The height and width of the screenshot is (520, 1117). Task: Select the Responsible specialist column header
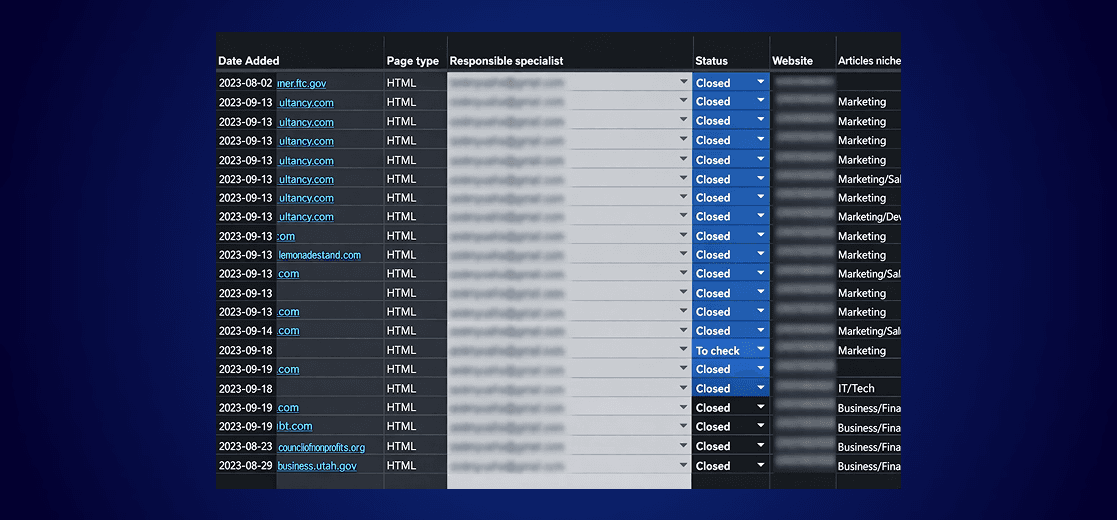tap(506, 61)
